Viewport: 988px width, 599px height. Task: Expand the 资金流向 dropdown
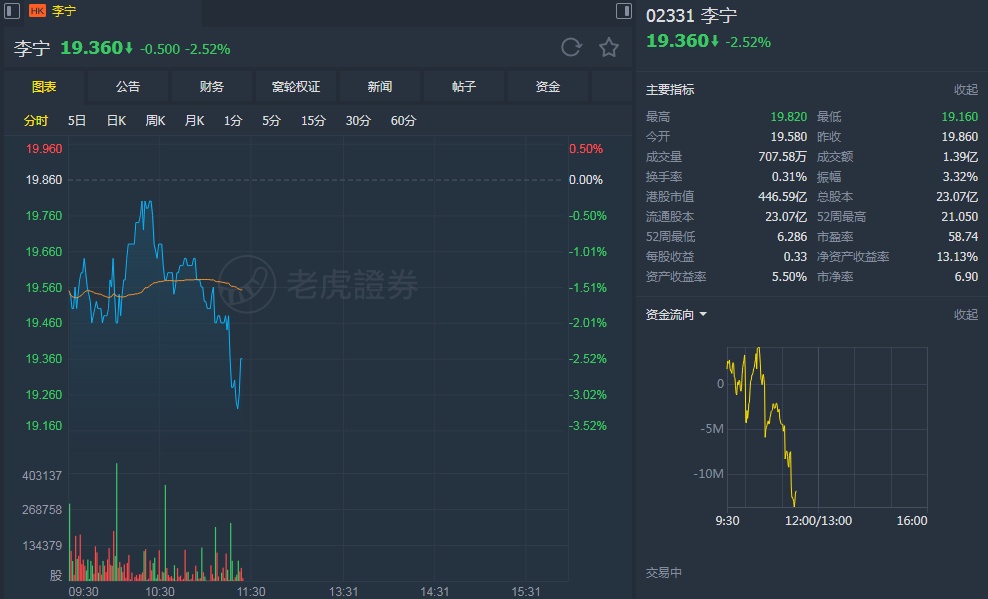pos(703,314)
